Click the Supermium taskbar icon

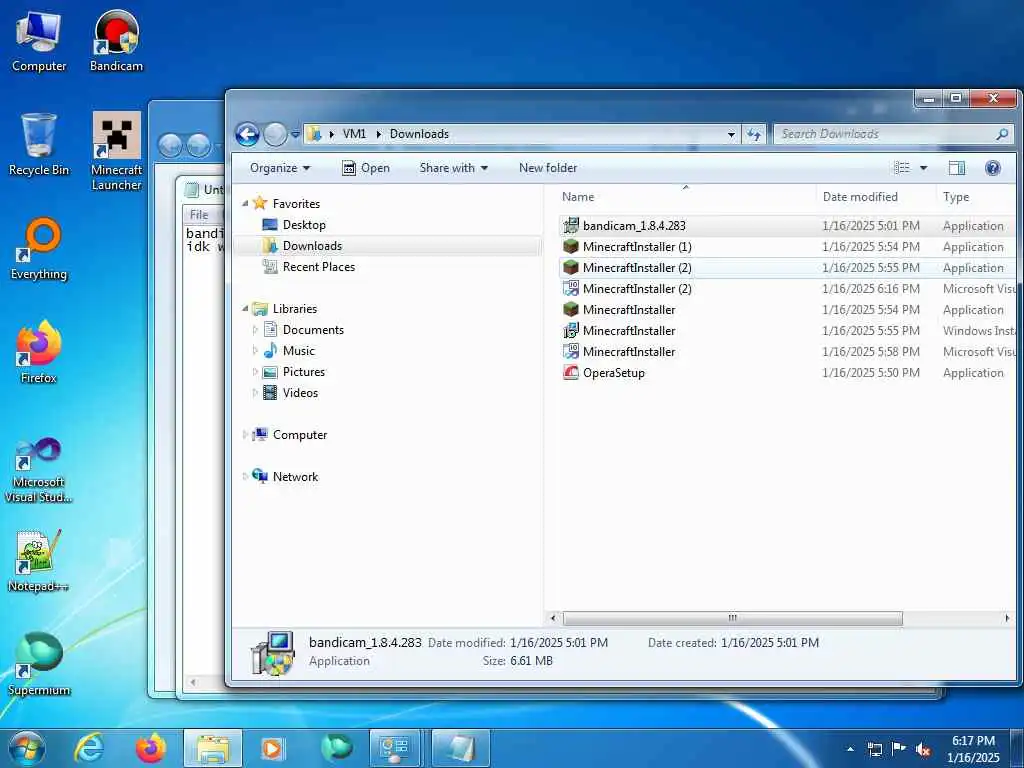(x=337, y=748)
